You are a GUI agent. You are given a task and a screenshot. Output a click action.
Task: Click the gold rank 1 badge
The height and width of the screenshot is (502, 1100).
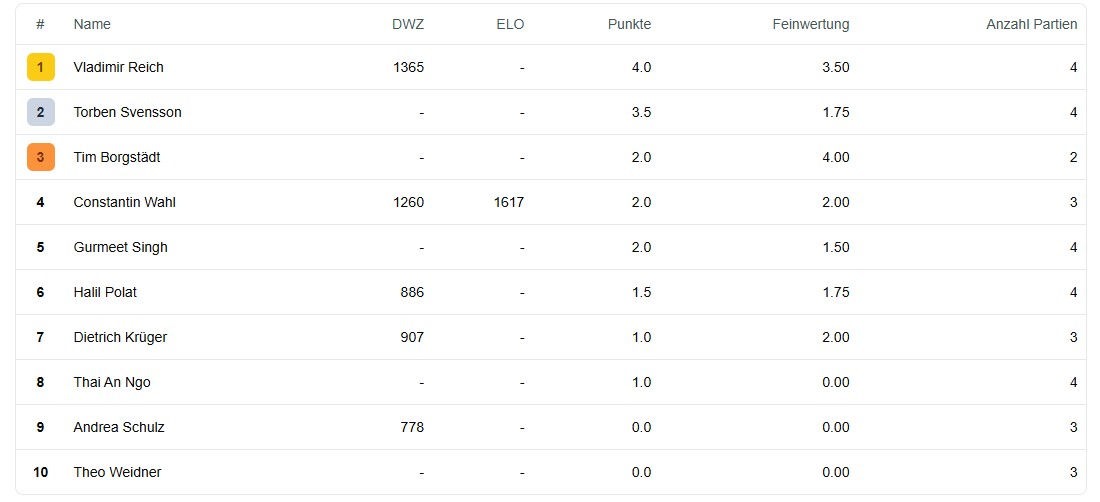click(x=40, y=67)
